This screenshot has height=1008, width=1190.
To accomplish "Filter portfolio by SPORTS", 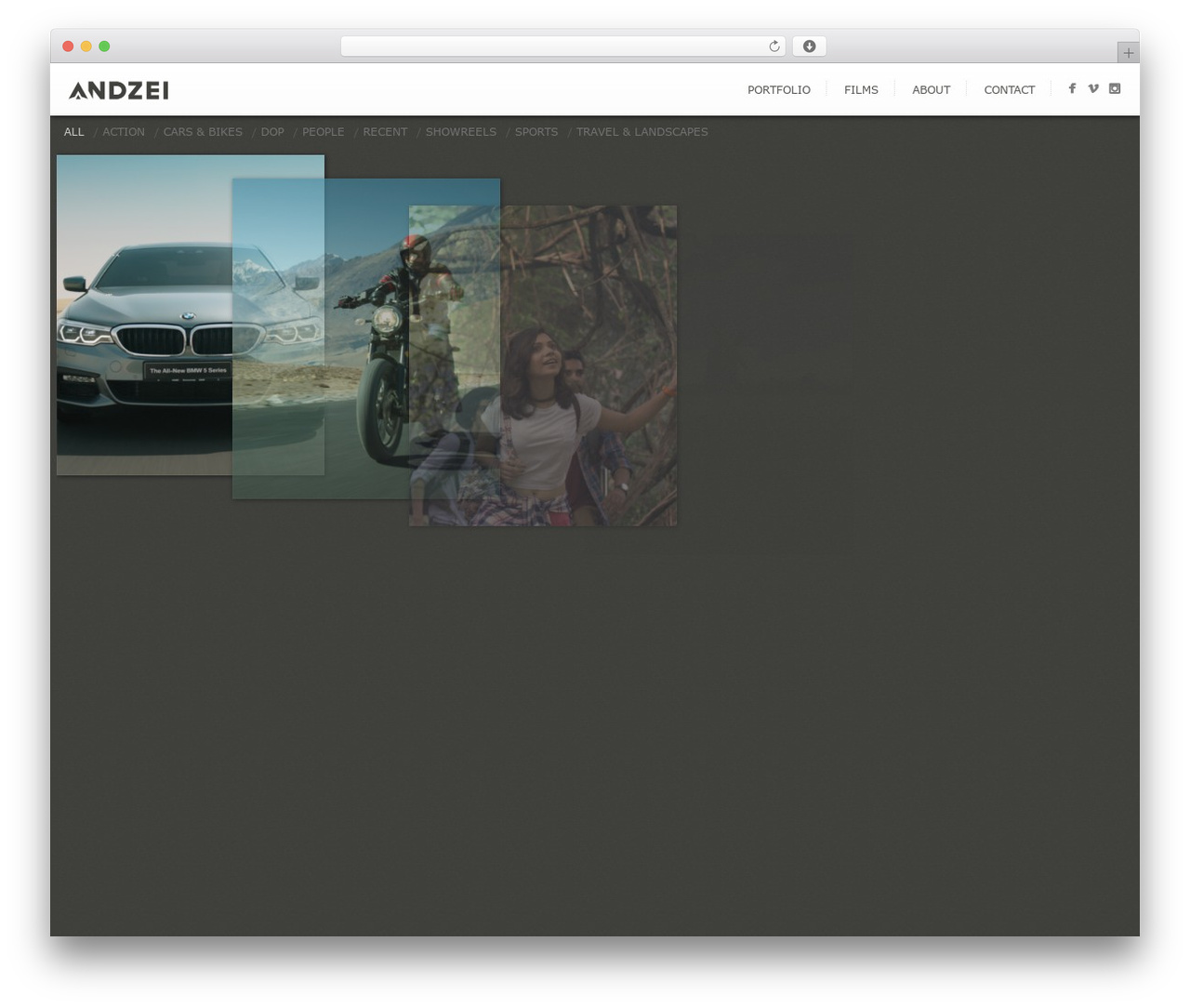I will 536,132.
